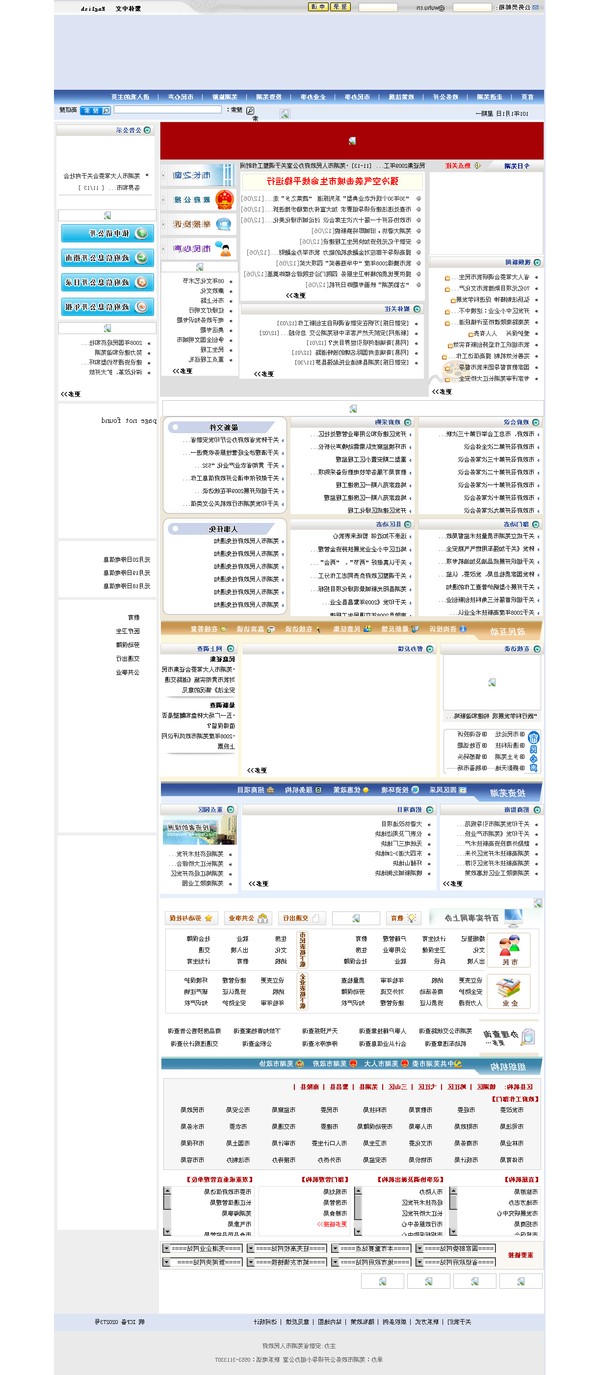Click the 公共事业 service icon button

pos(246,918)
